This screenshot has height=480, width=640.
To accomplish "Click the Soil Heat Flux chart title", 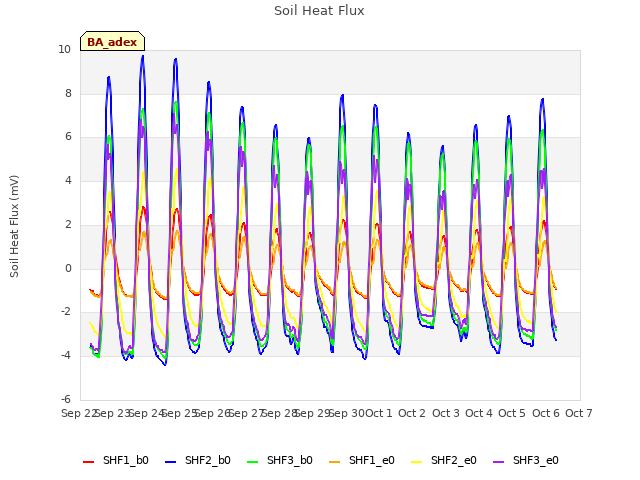I will 319,11.
